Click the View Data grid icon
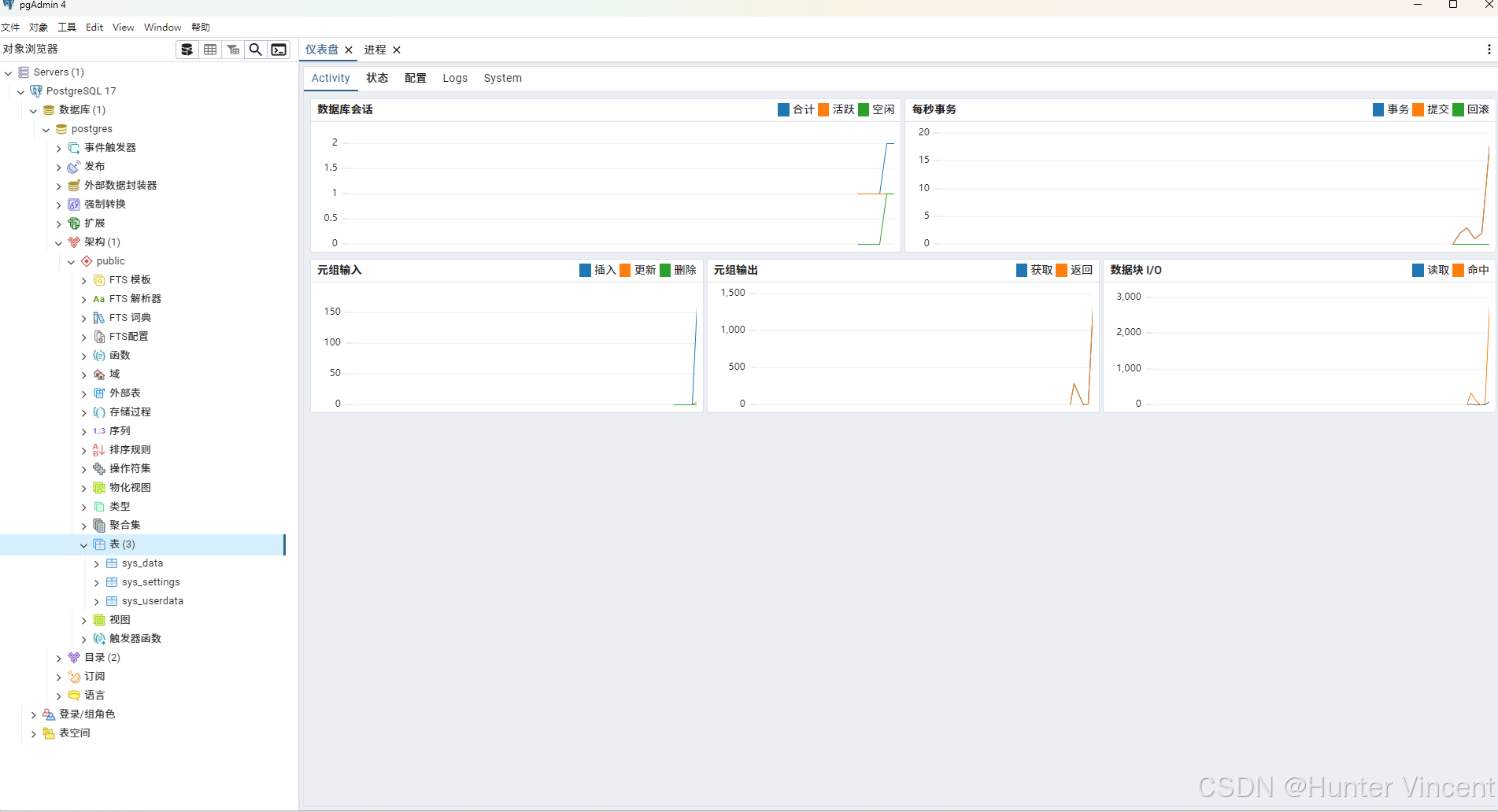 pos(210,49)
